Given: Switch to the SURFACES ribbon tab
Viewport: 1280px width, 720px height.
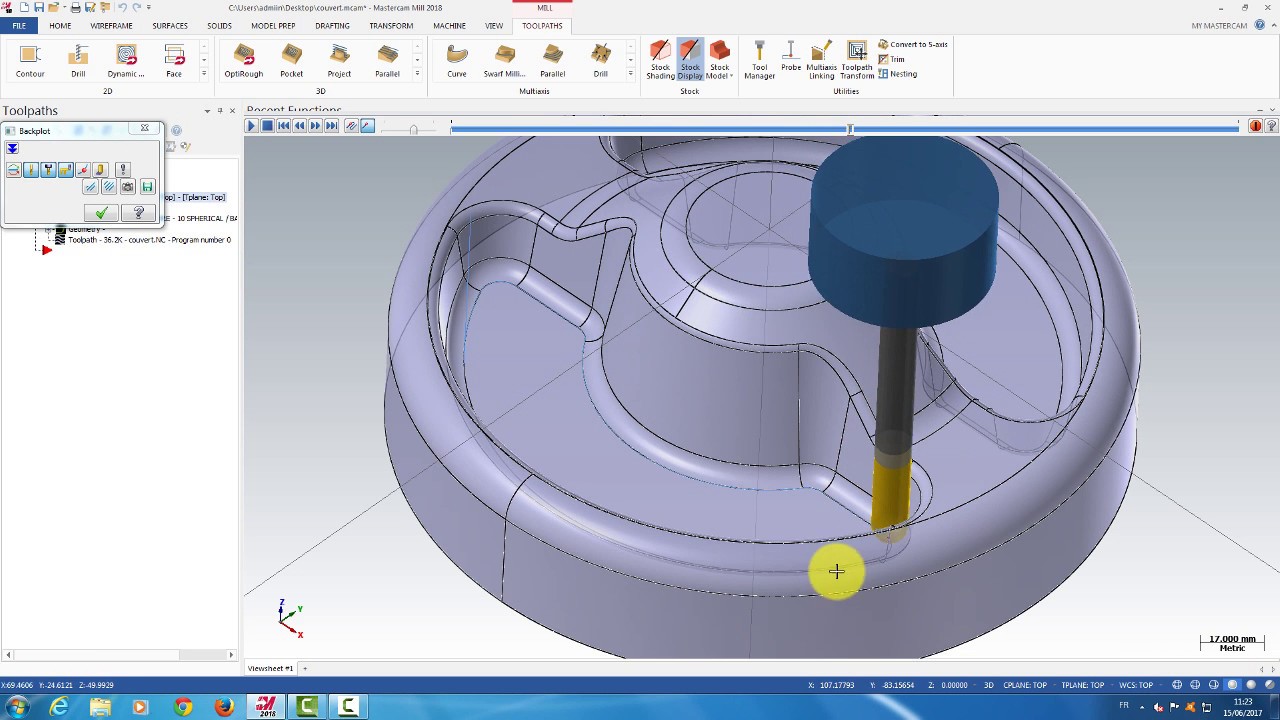Looking at the screenshot, I should point(170,25).
